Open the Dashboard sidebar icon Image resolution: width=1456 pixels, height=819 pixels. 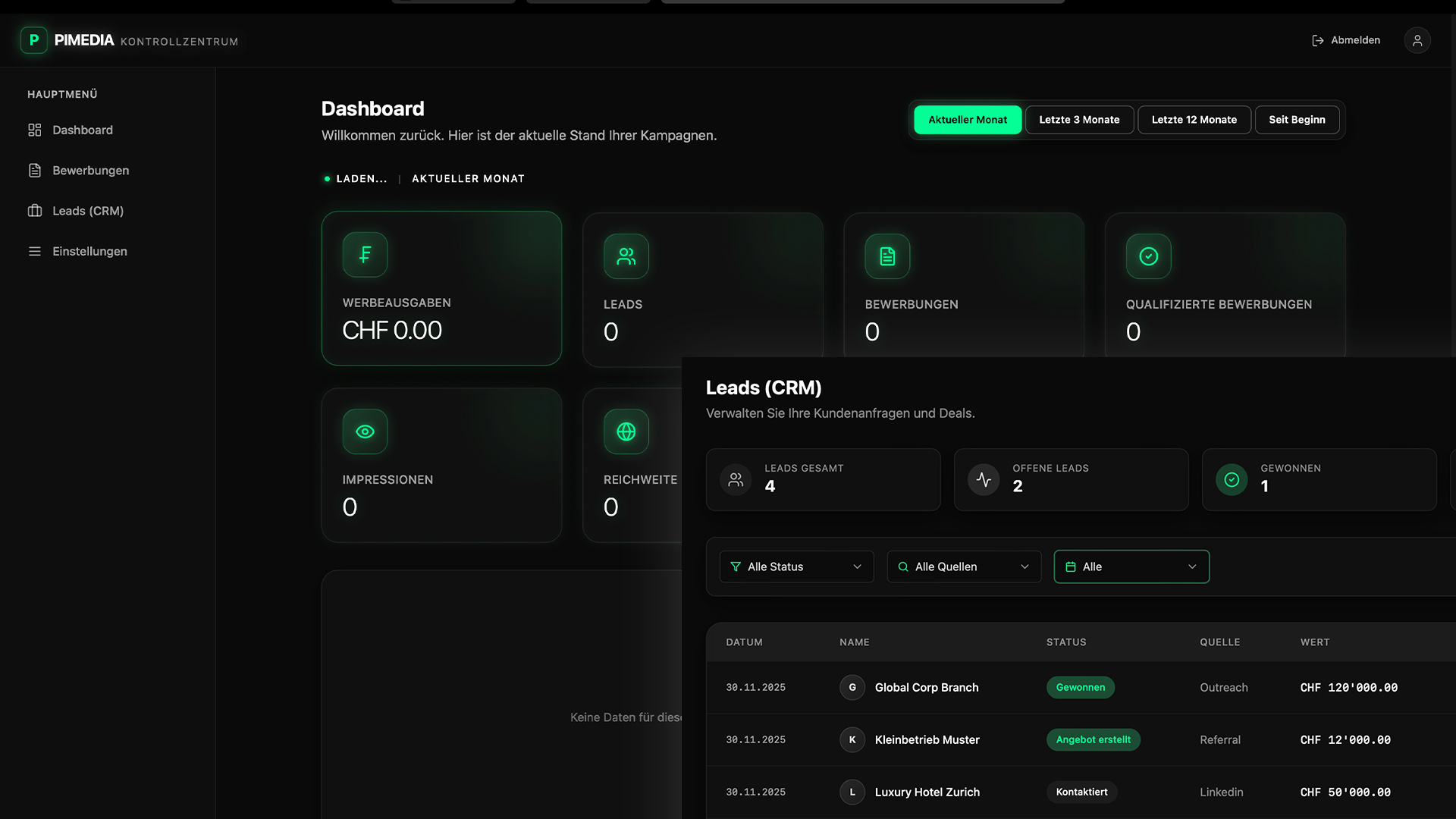(x=34, y=130)
